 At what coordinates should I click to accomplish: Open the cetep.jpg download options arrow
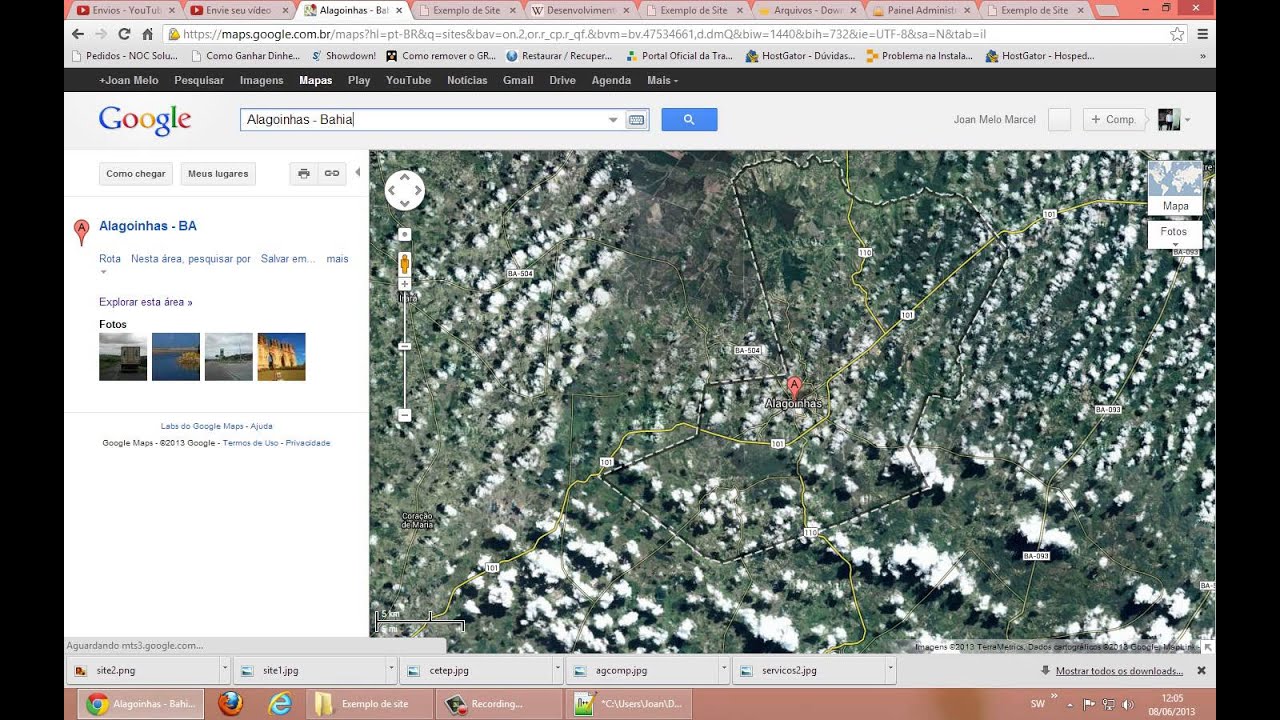[557, 670]
